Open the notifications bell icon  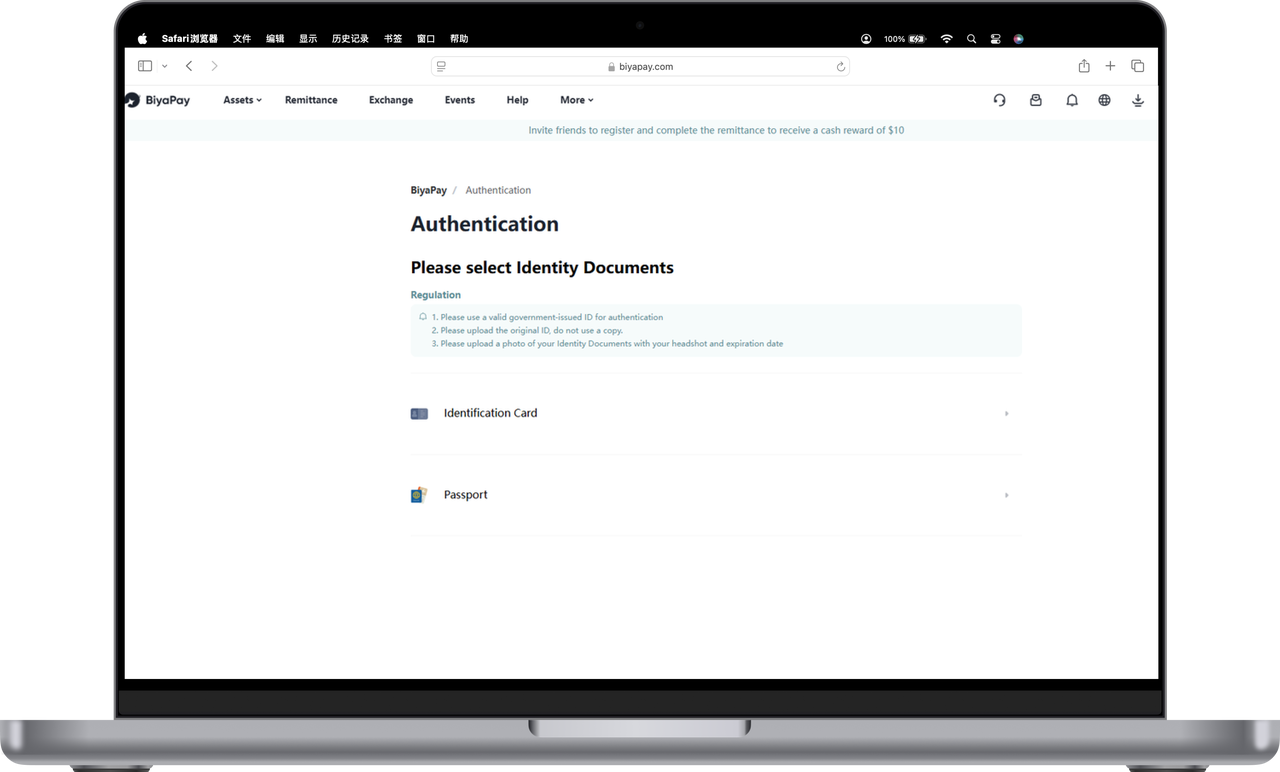coord(1072,100)
